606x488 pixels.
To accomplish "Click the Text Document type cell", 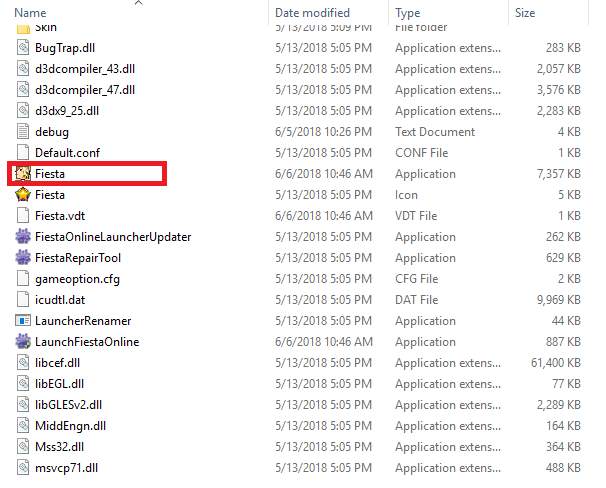I will [x=435, y=132].
